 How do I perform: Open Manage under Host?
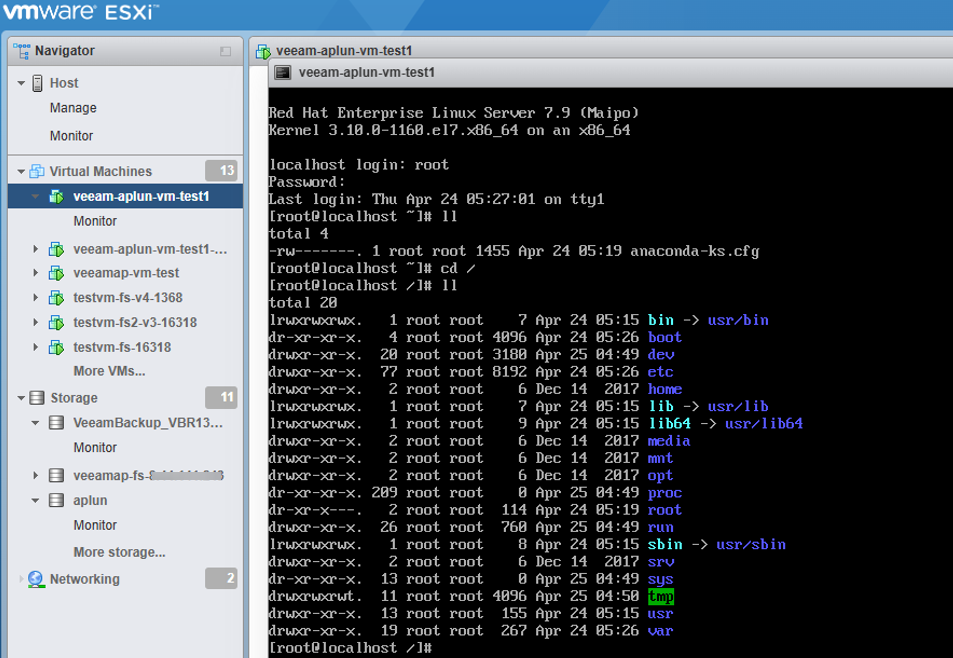pos(73,108)
